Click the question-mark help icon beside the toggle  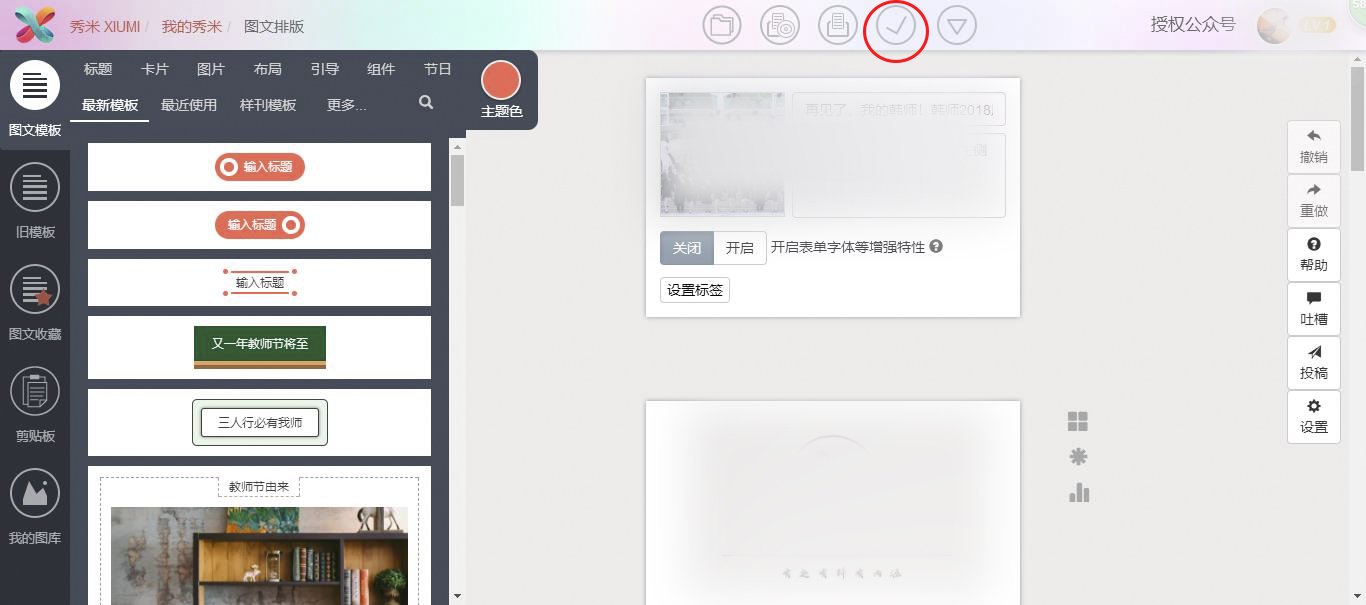(x=936, y=247)
